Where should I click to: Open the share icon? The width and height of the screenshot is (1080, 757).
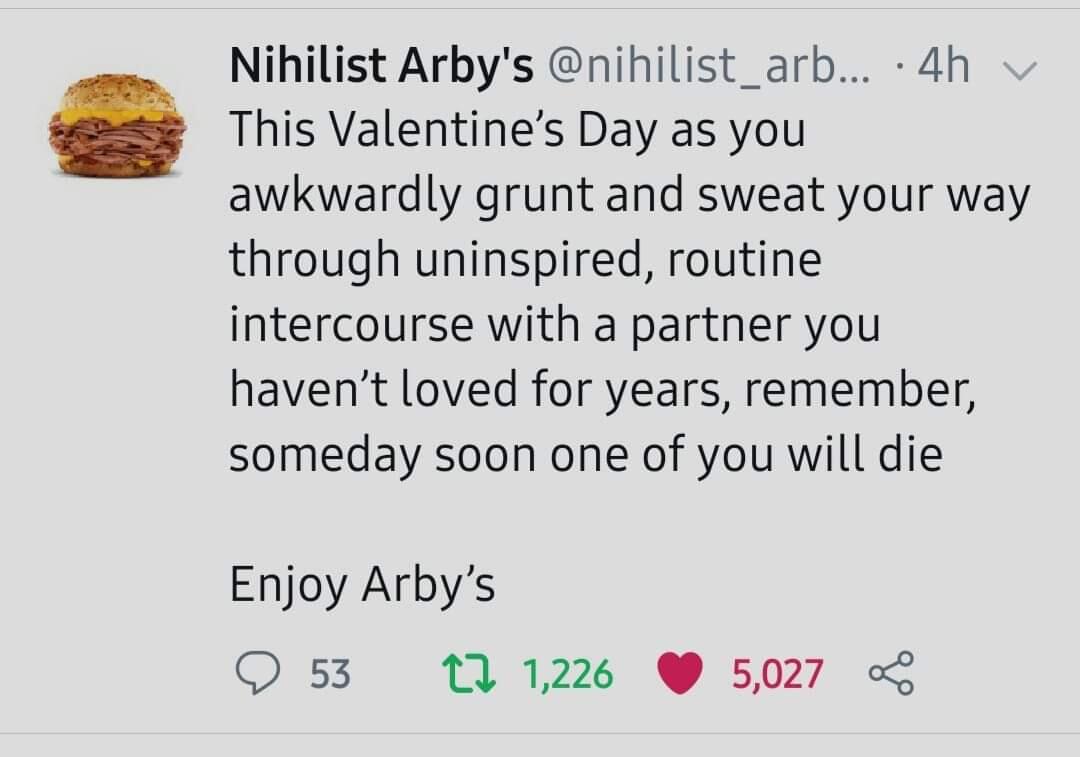[891, 672]
